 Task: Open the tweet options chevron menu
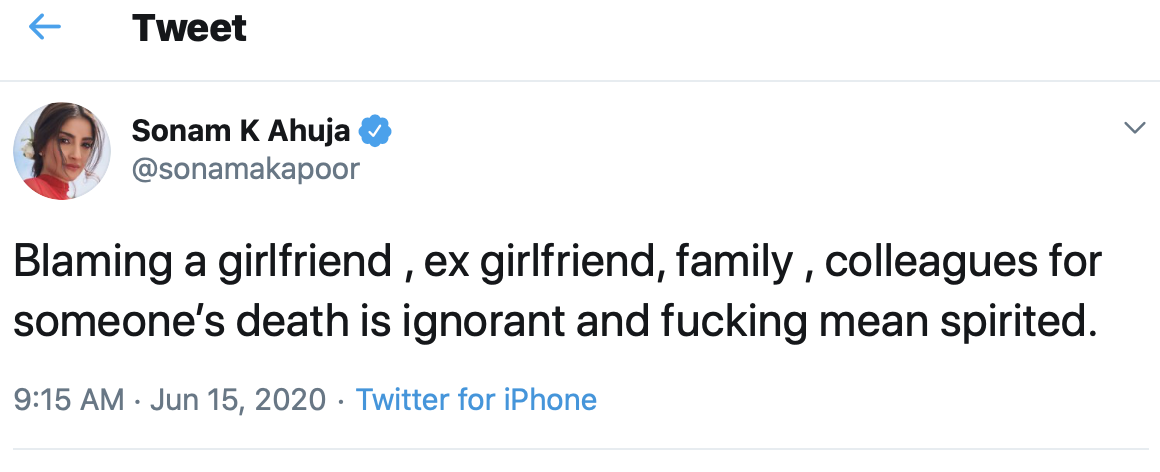click(x=1134, y=127)
